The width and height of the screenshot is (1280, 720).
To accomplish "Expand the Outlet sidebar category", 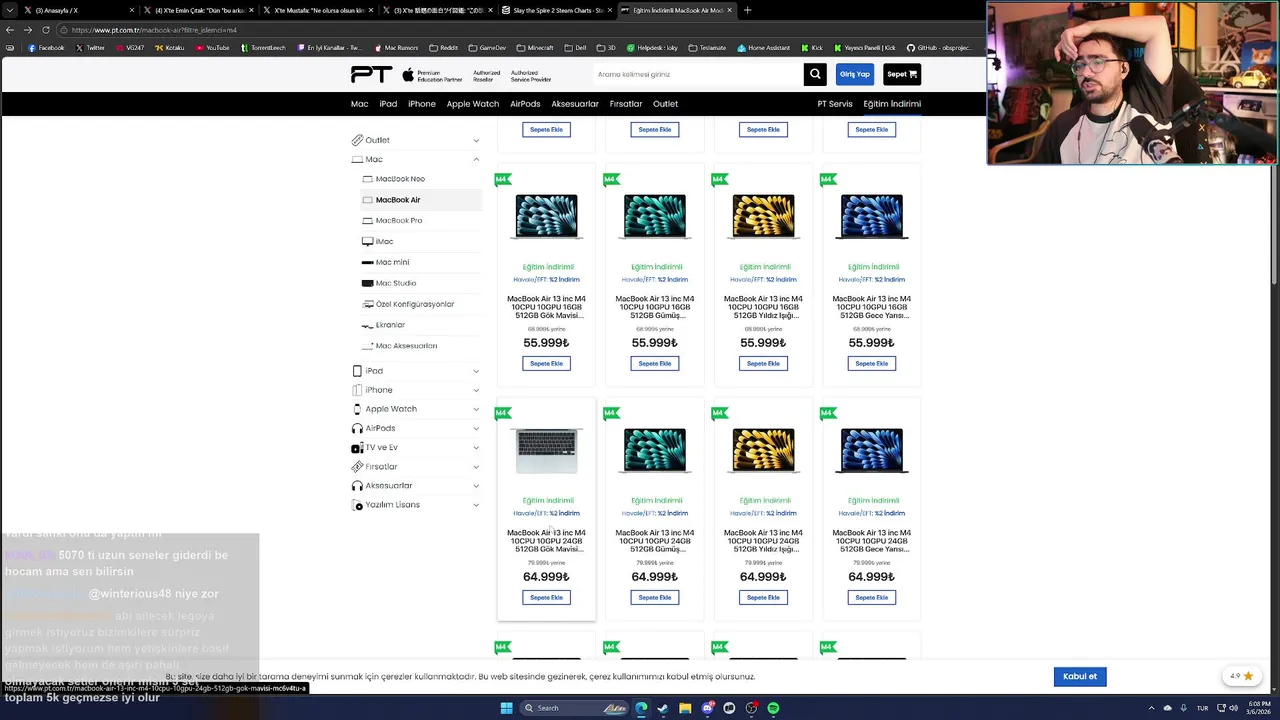I will point(476,140).
